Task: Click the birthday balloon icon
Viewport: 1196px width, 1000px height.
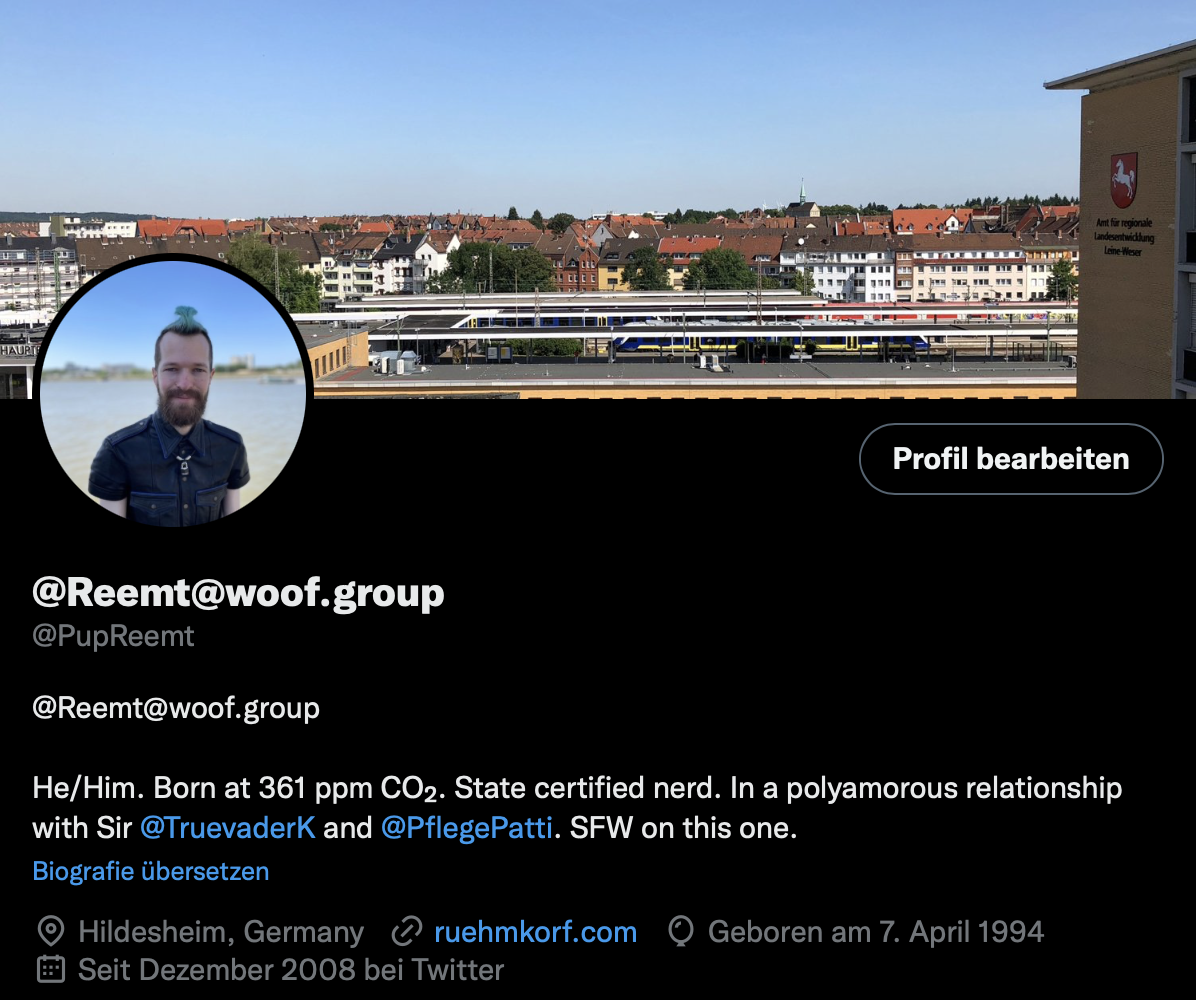Action: [680, 931]
